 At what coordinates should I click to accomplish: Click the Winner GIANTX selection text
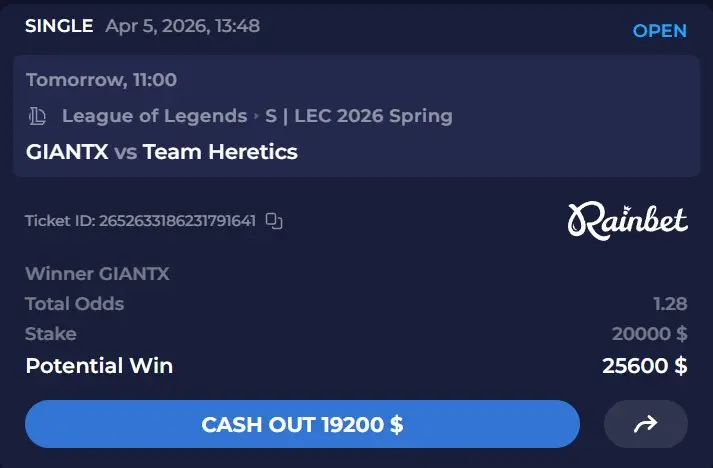tap(97, 274)
